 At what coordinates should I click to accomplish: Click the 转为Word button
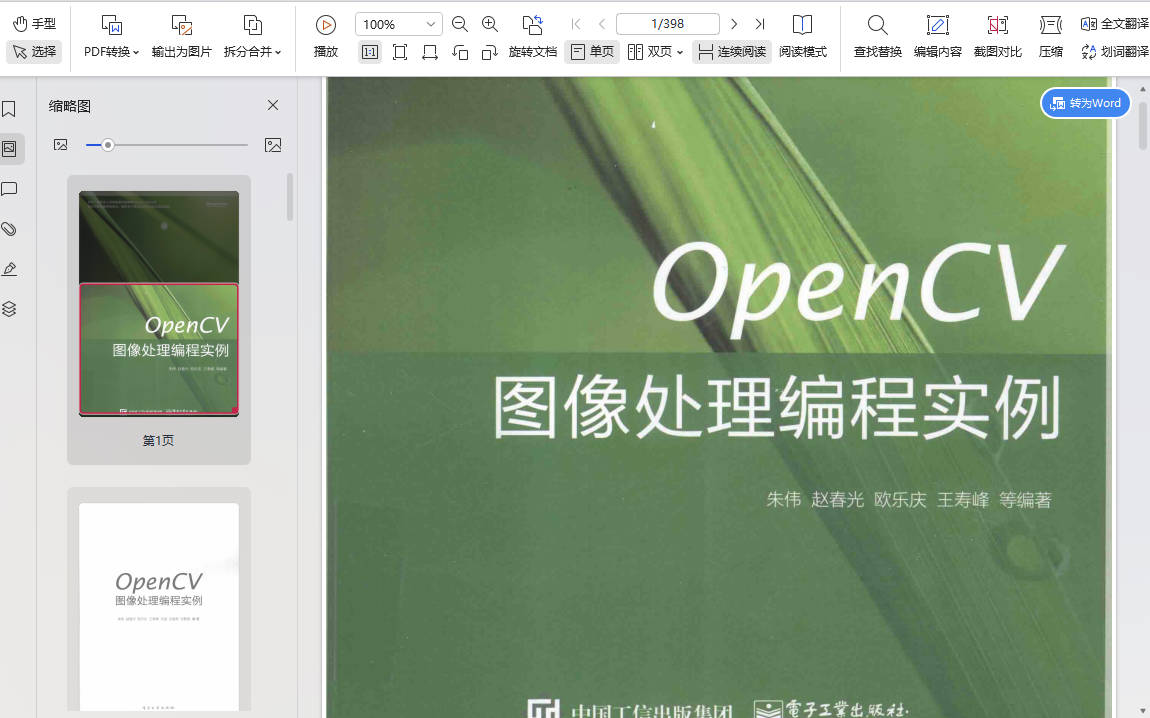point(1085,103)
